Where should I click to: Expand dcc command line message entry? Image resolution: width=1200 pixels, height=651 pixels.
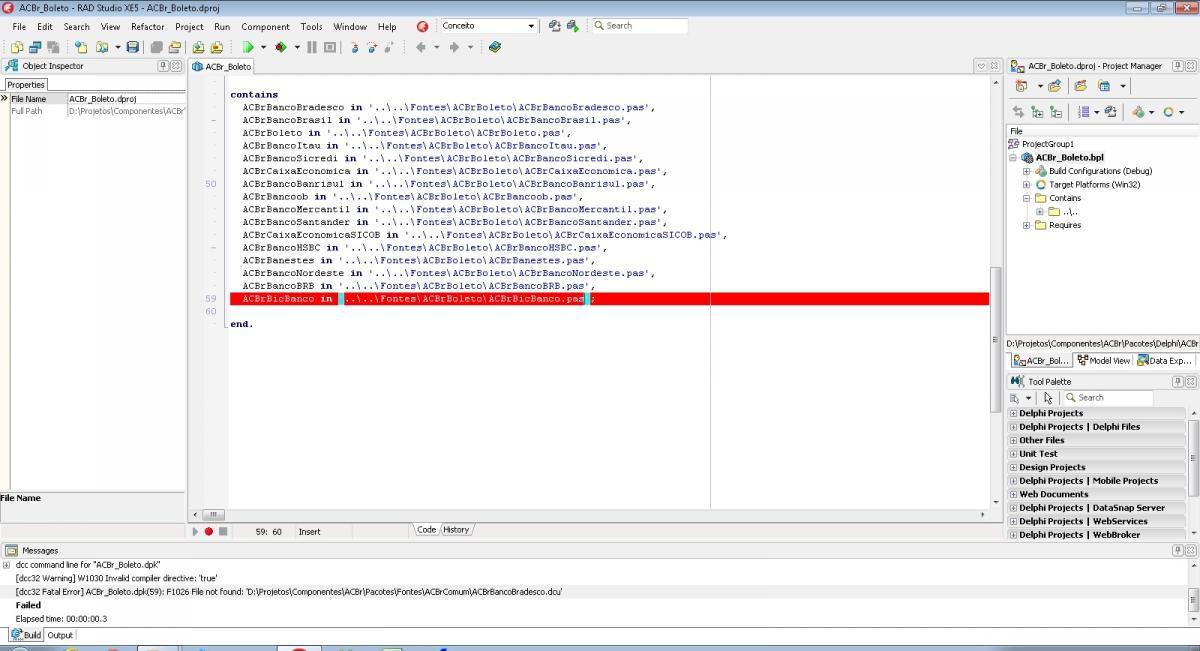pyautogui.click(x=7, y=565)
